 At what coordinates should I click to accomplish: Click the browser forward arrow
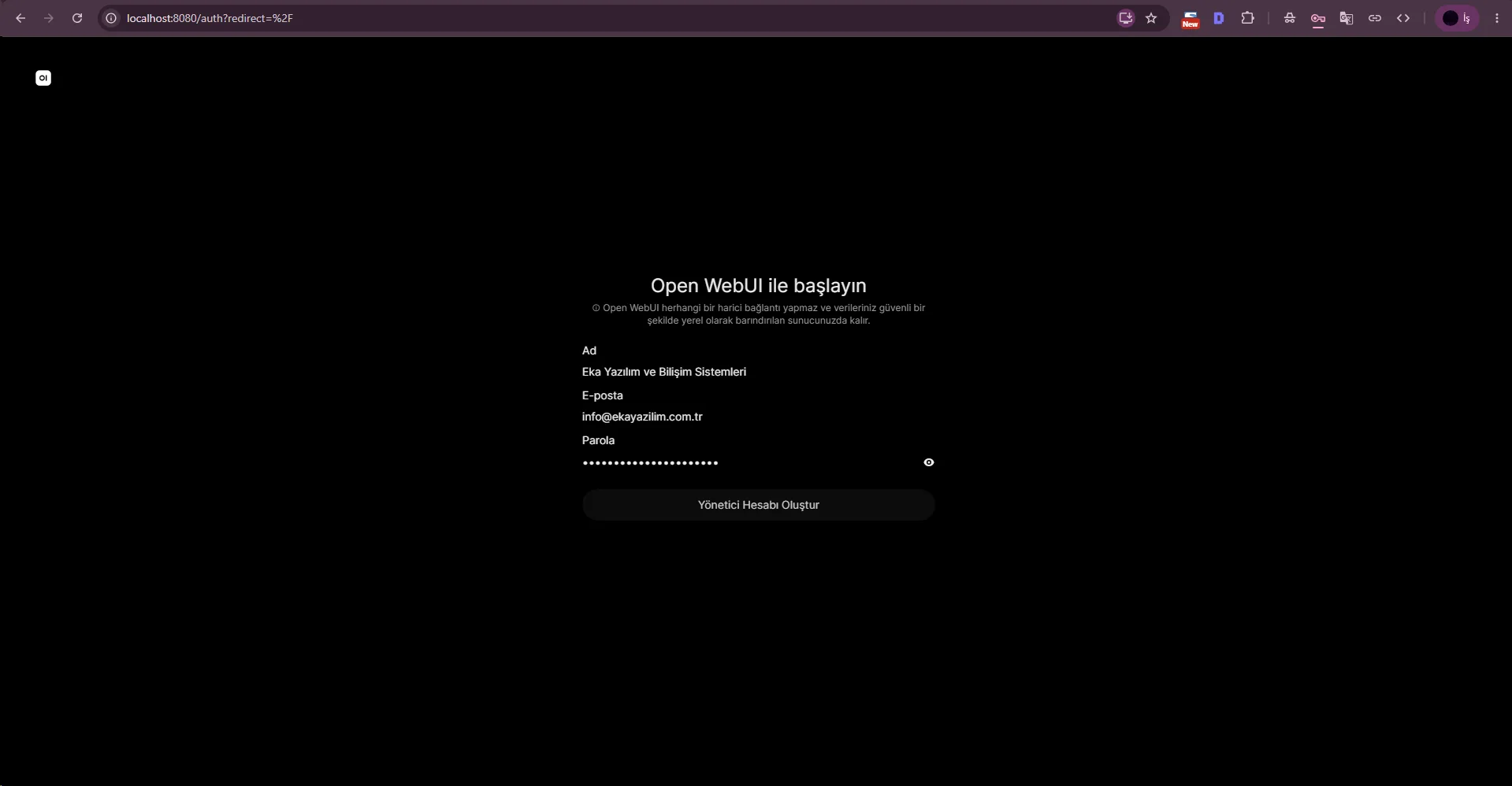[49, 18]
